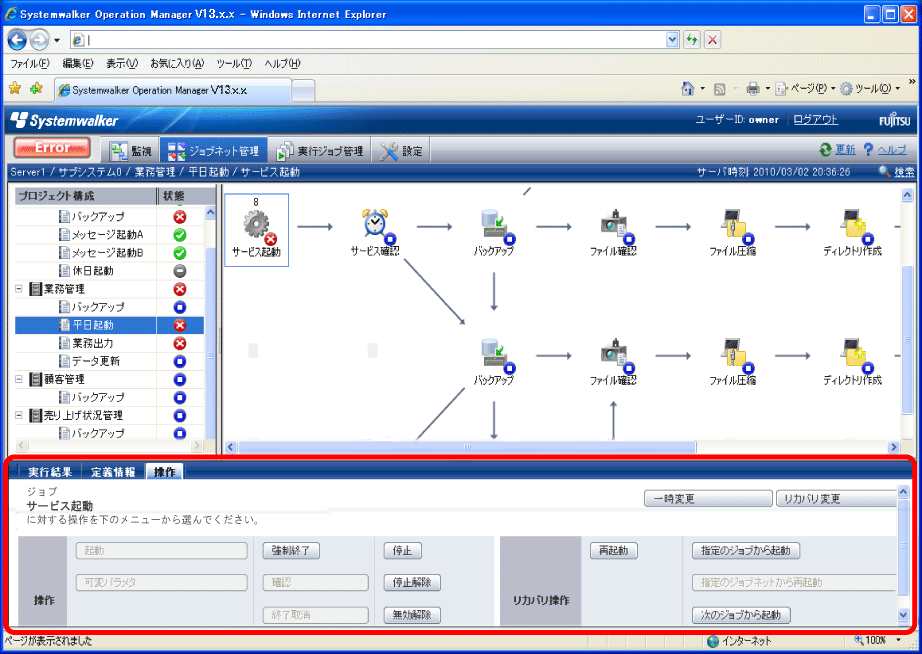This screenshot has height=654, width=922.
Task: Click the job flow horizontal scrollbar
Action: [467, 447]
